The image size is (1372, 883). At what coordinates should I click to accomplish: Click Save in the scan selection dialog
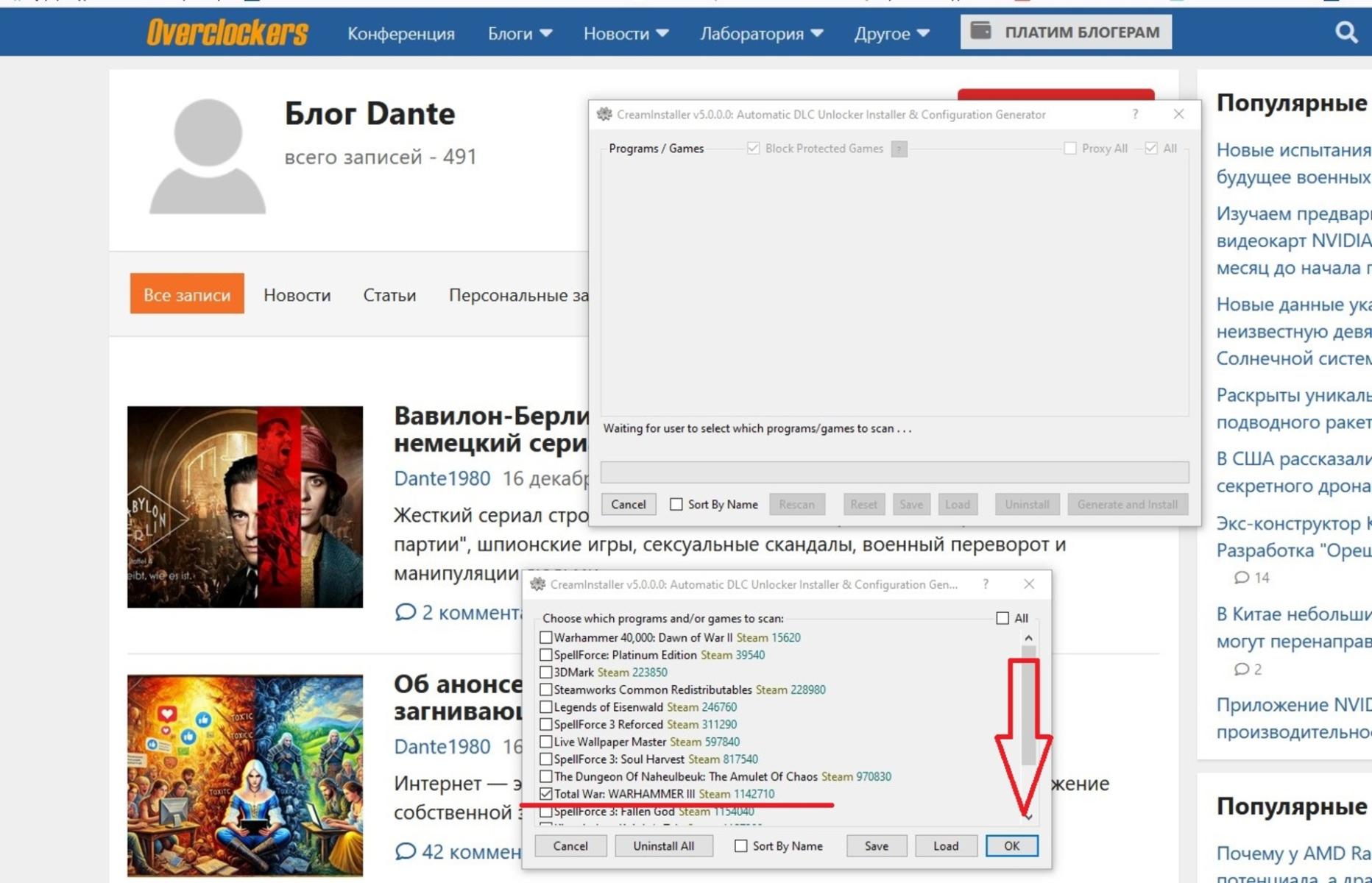pyautogui.click(x=876, y=846)
